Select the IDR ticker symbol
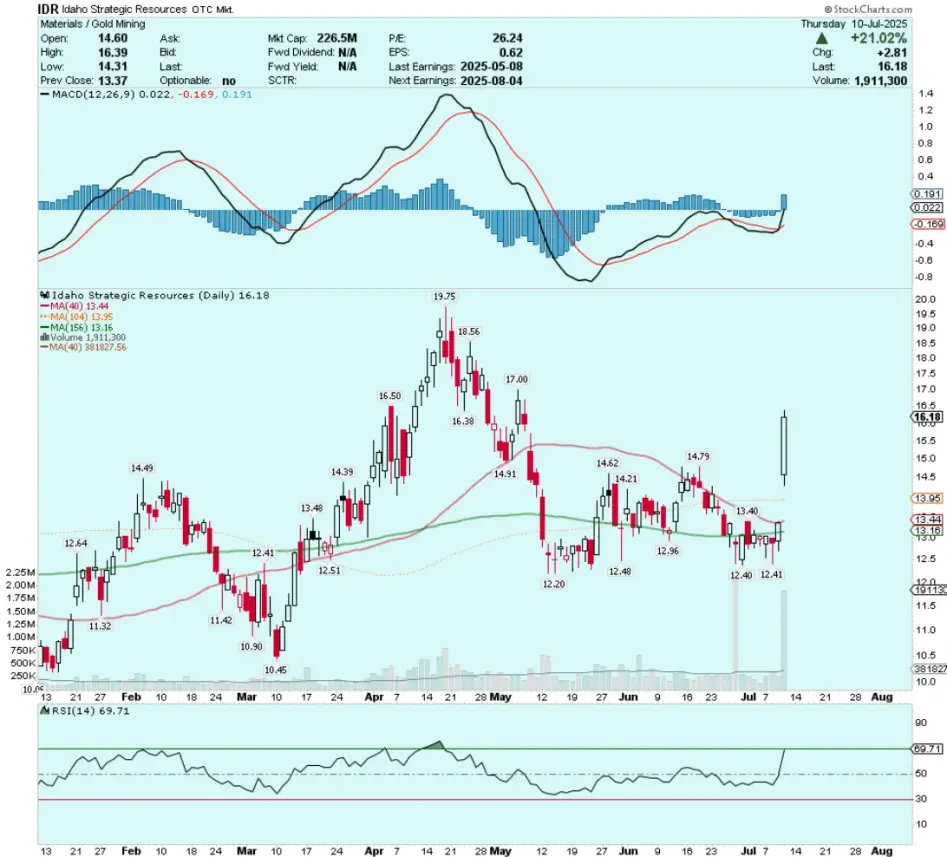Image resolution: width=947 pixels, height=857 pixels. tap(48, 9)
